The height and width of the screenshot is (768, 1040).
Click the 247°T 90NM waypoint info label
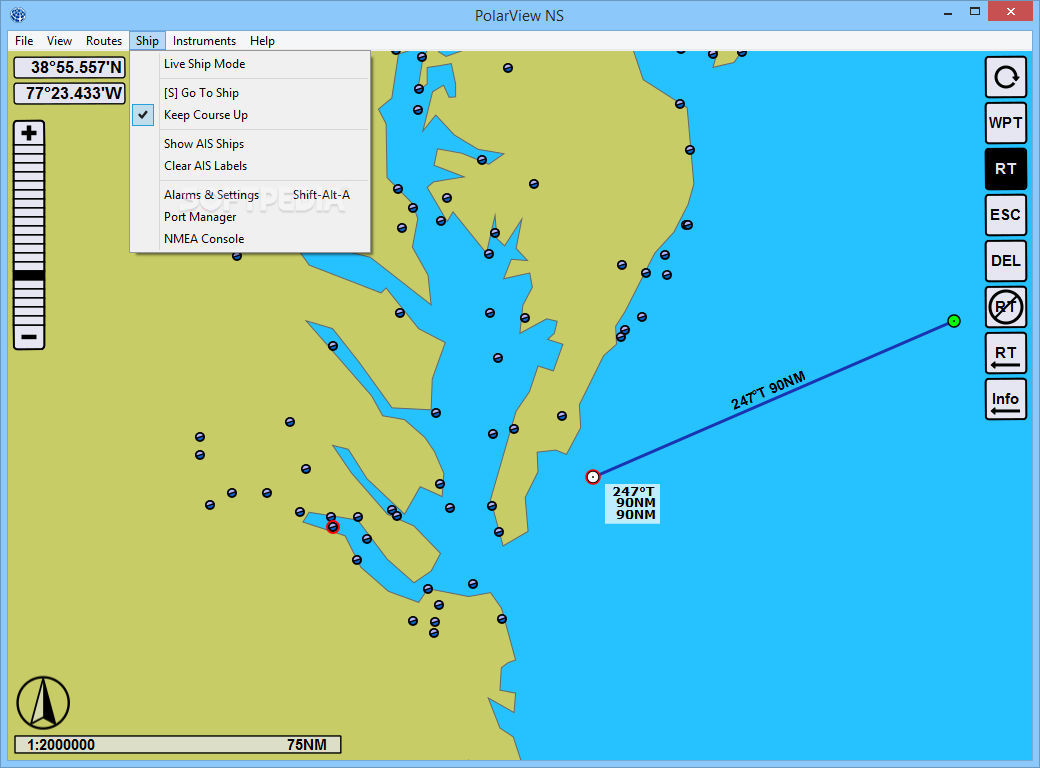click(633, 503)
